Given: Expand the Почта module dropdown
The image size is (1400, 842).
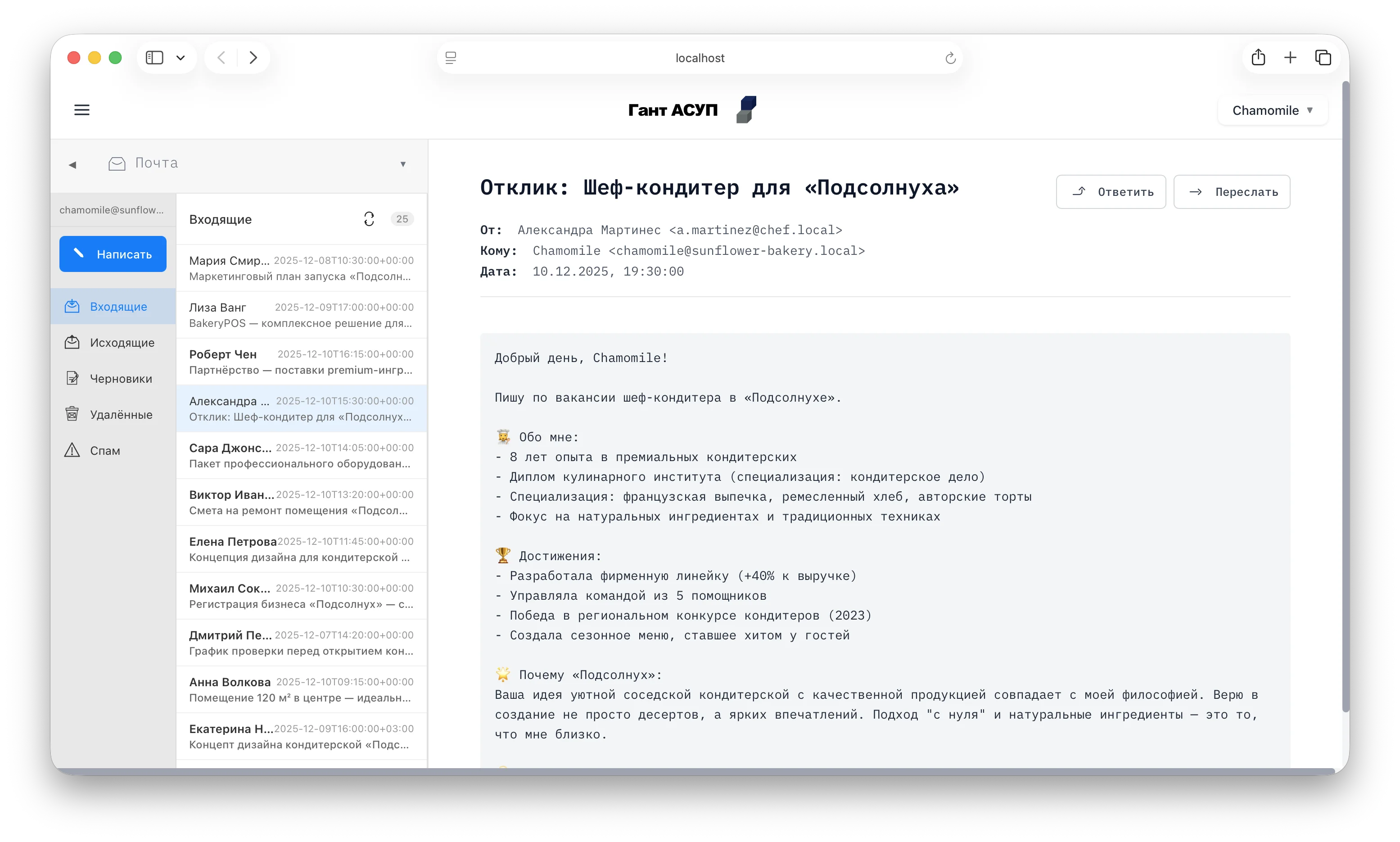Looking at the screenshot, I should 403,164.
